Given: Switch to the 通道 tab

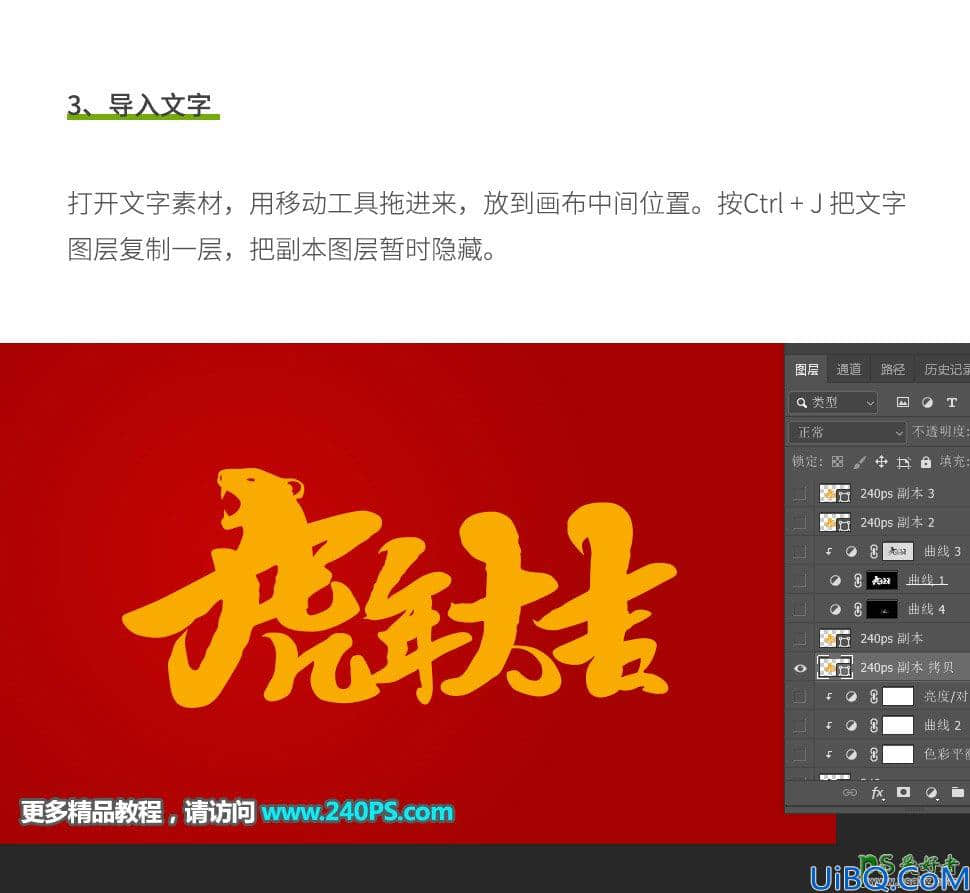Looking at the screenshot, I should click(x=849, y=369).
